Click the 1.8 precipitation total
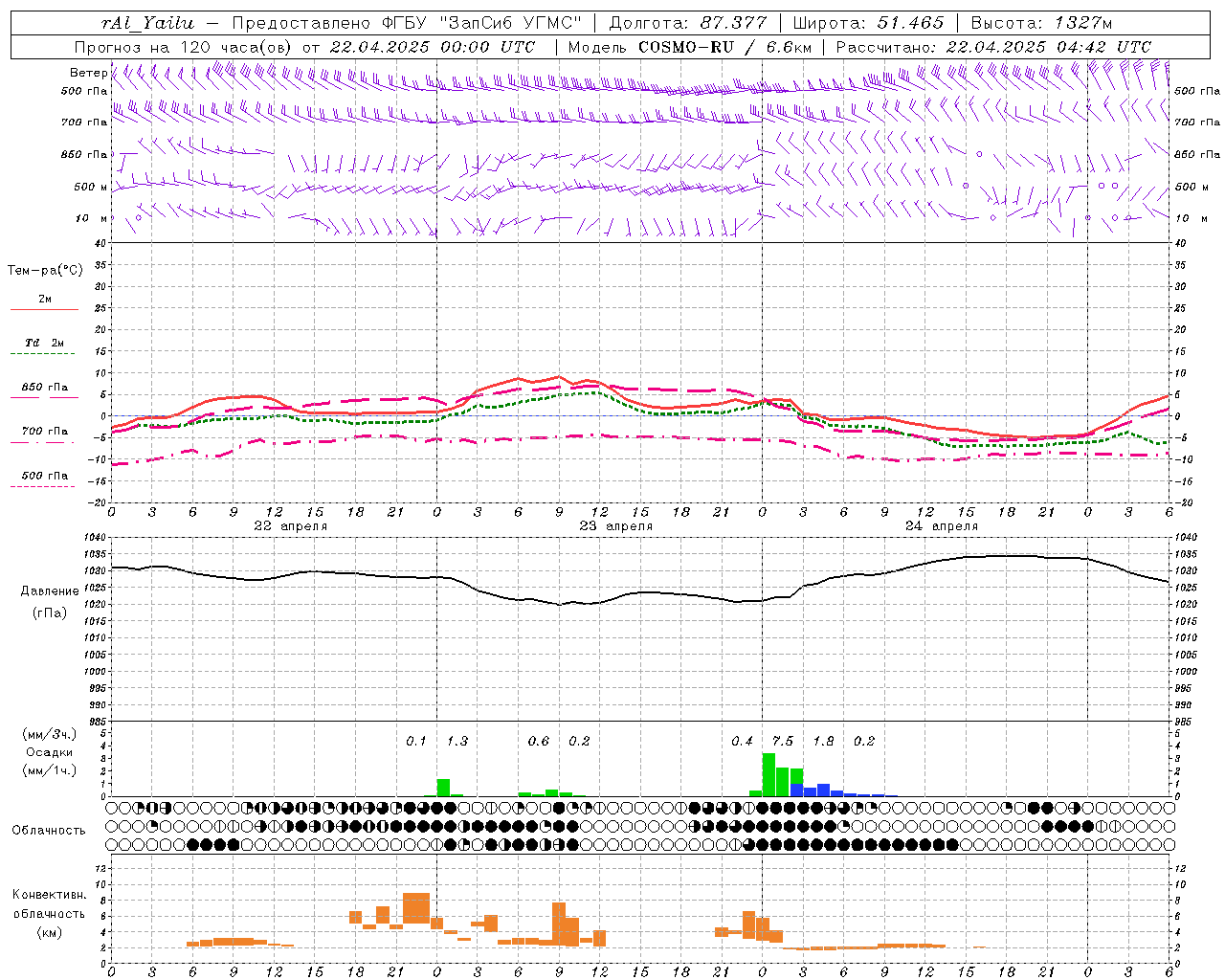 [823, 741]
